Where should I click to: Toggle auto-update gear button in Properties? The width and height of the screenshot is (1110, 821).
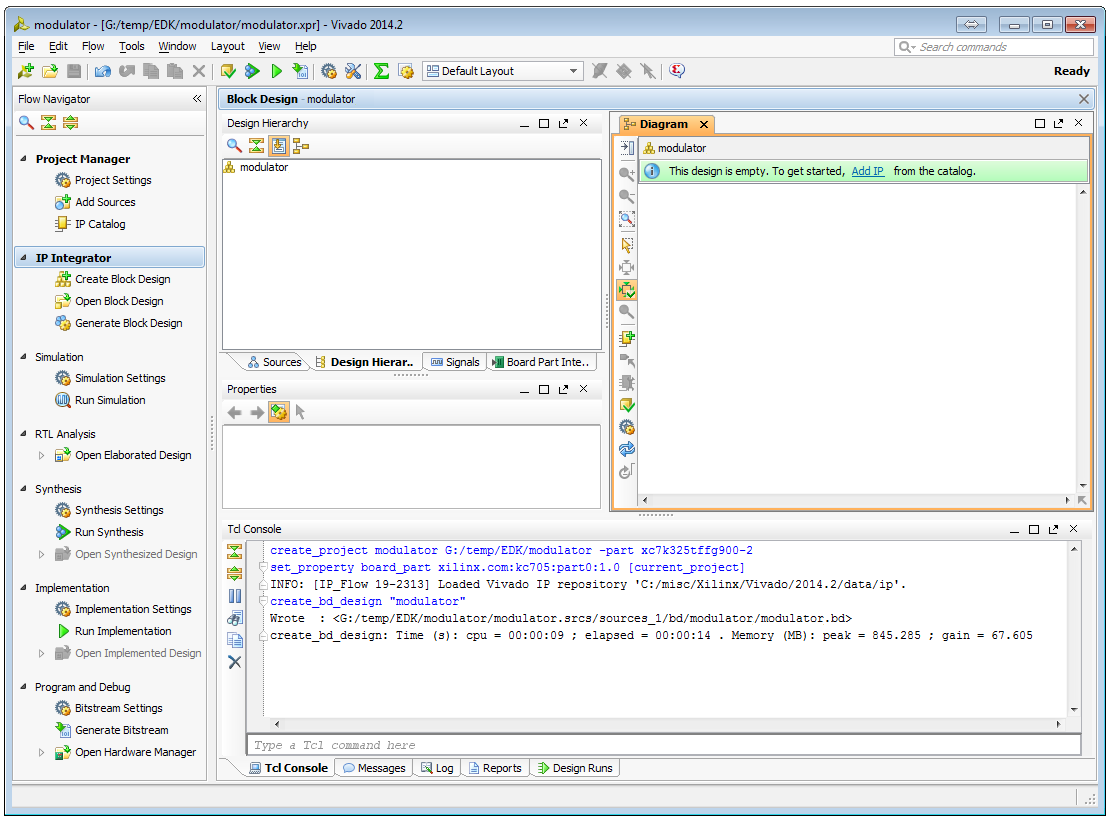279,412
